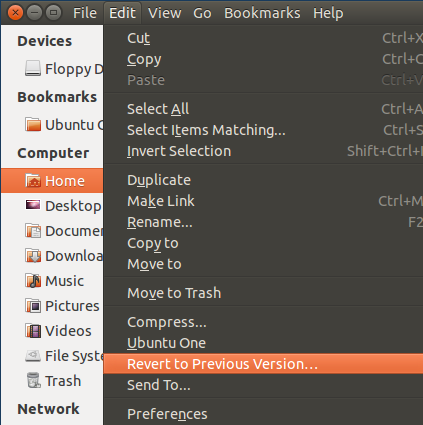This screenshot has width=423, height=425.
Task: Open the Trash icon in sidebar
Action: [x=33, y=380]
